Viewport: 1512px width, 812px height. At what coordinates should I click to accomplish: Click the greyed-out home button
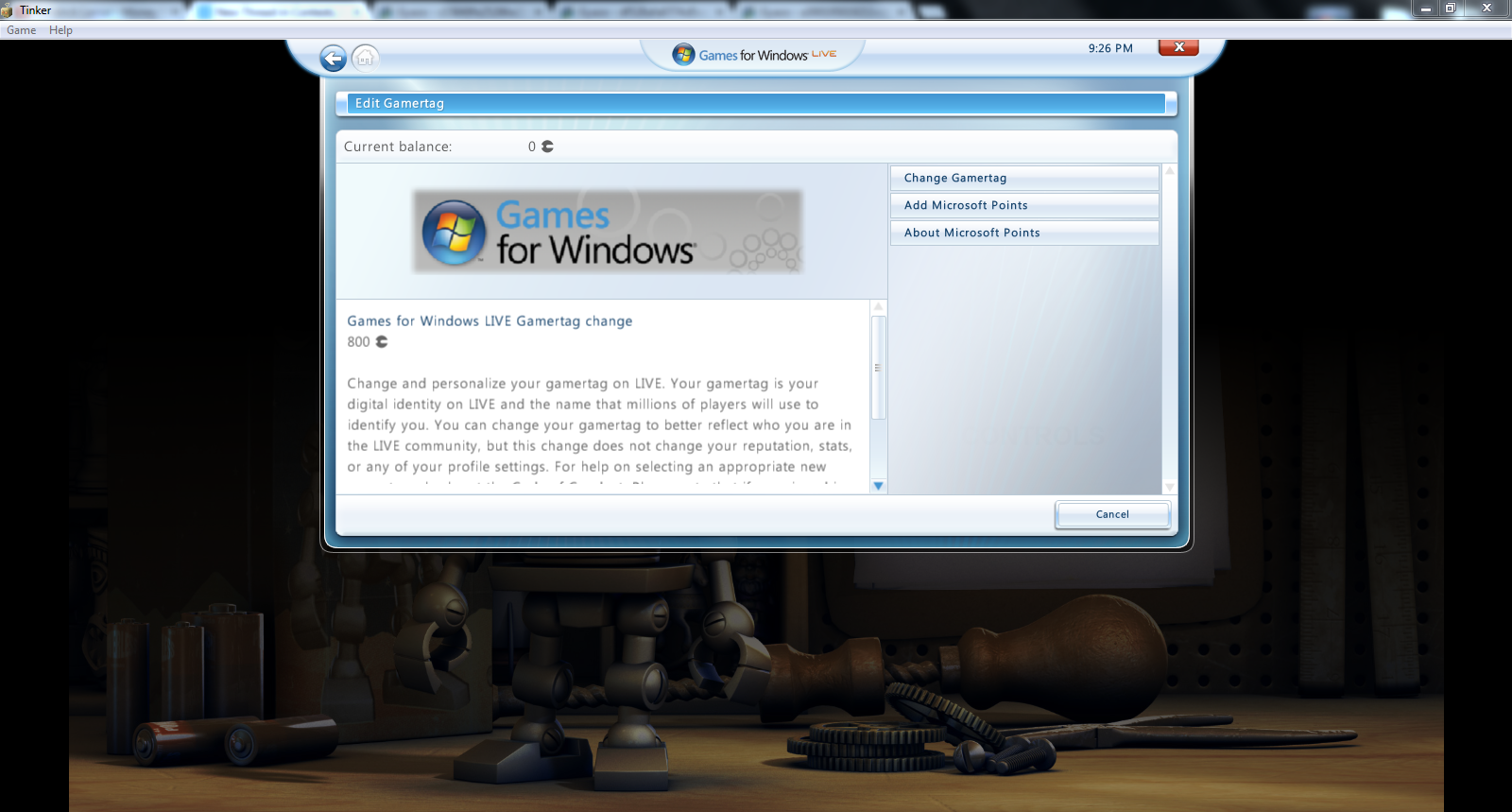[x=365, y=59]
